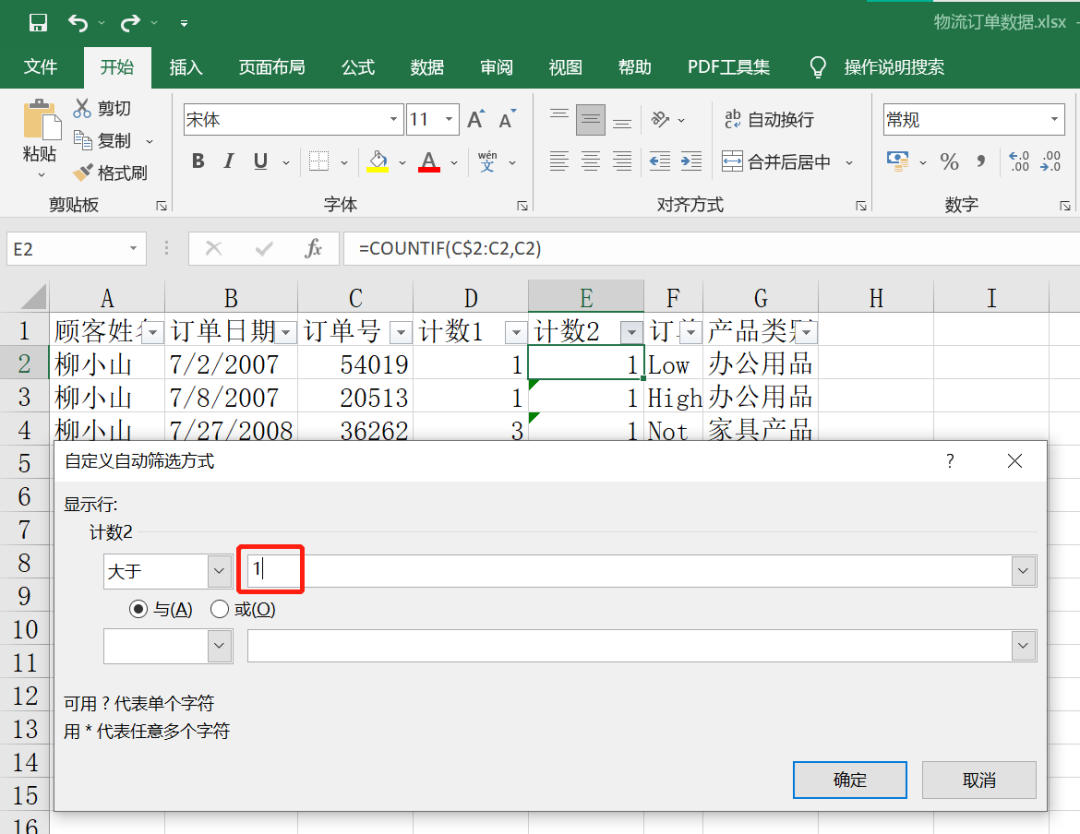Expand the Name Box dropdown for E2
This screenshot has height=834, width=1080.
tap(133, 249)
